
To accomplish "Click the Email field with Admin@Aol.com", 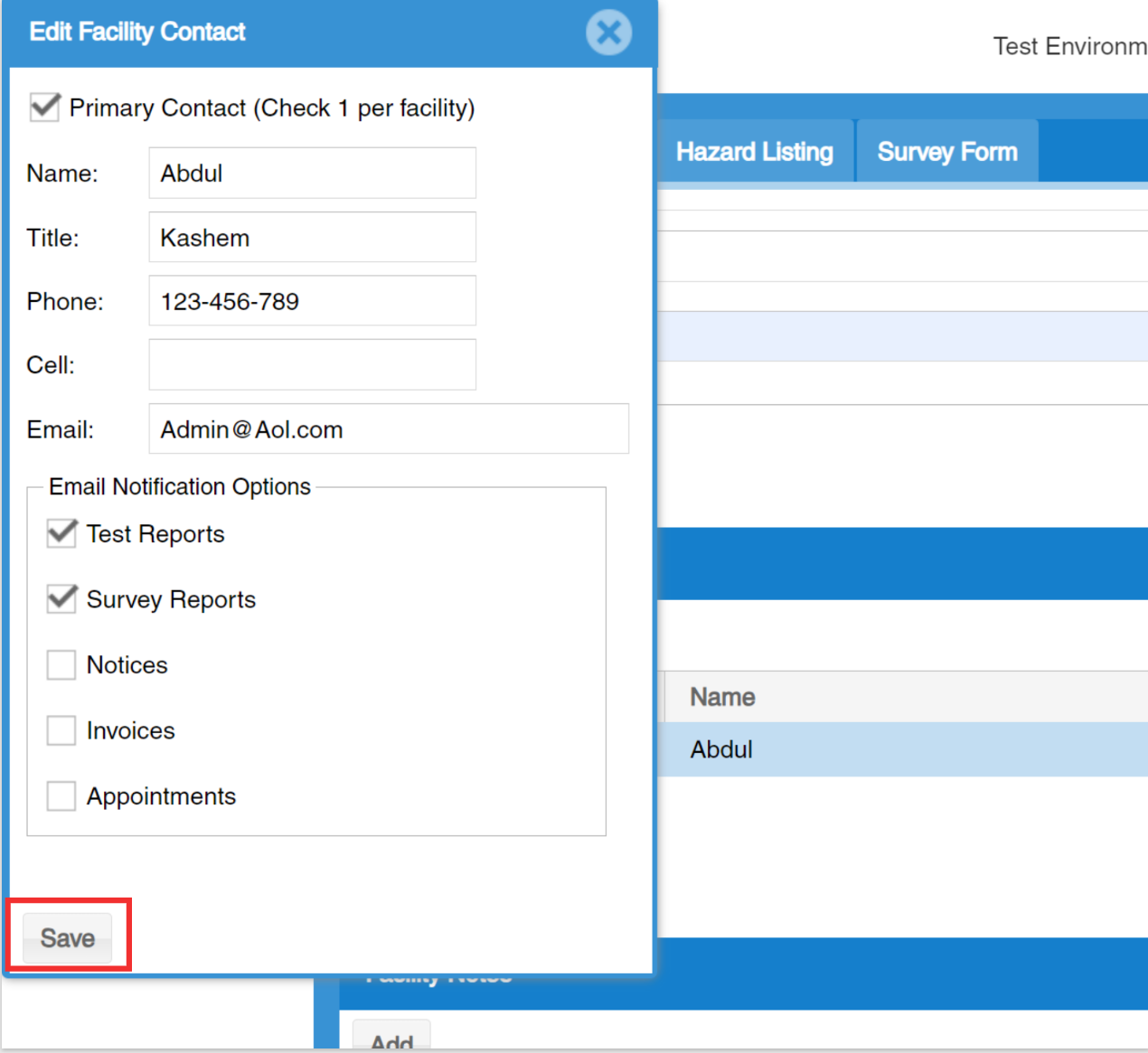I will pyautogui.click(x=389, y=428).
